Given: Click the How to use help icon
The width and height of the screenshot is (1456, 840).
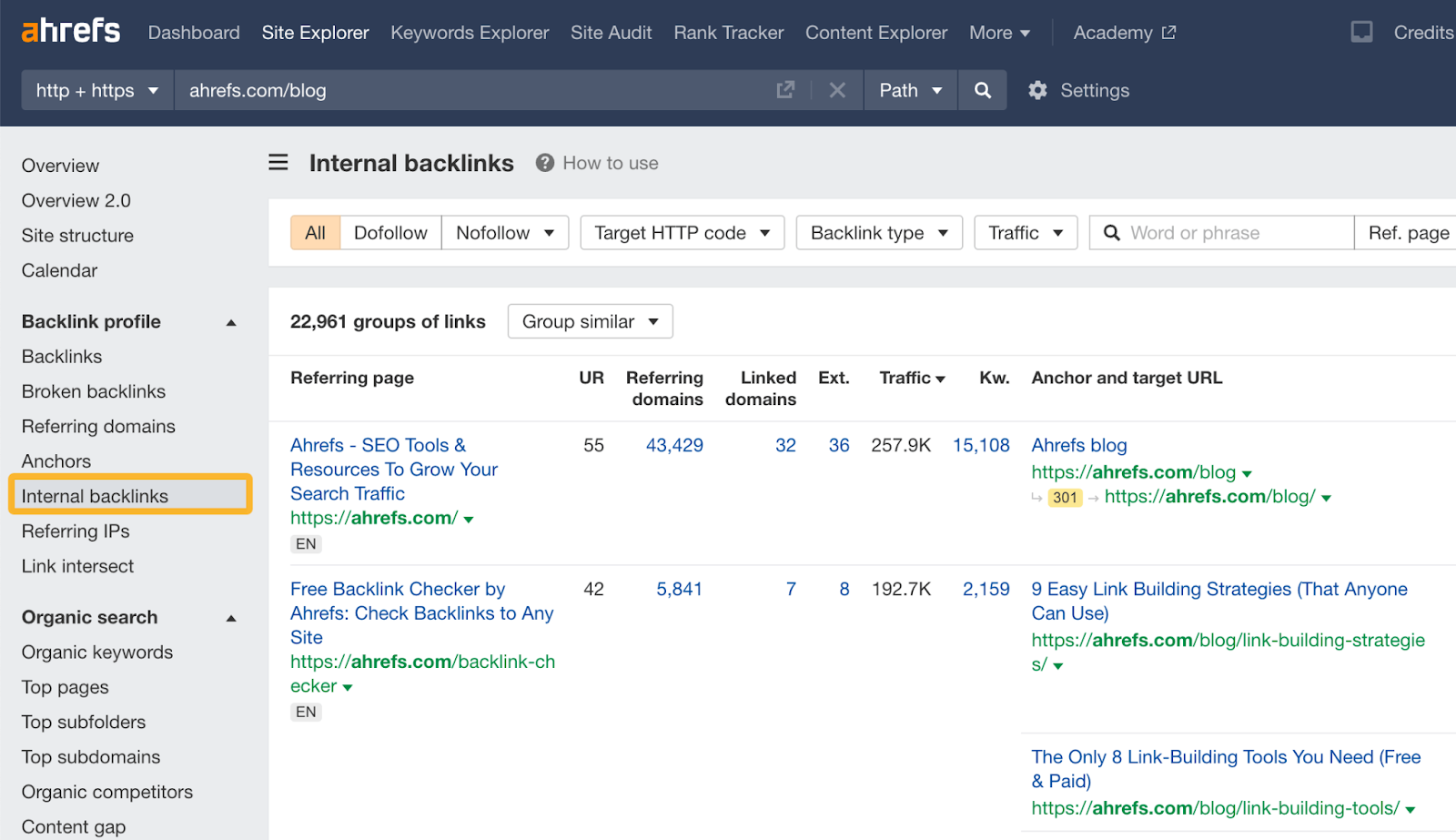Looking at the screenshot, I should pyautogui.click(x=544, y=162).
